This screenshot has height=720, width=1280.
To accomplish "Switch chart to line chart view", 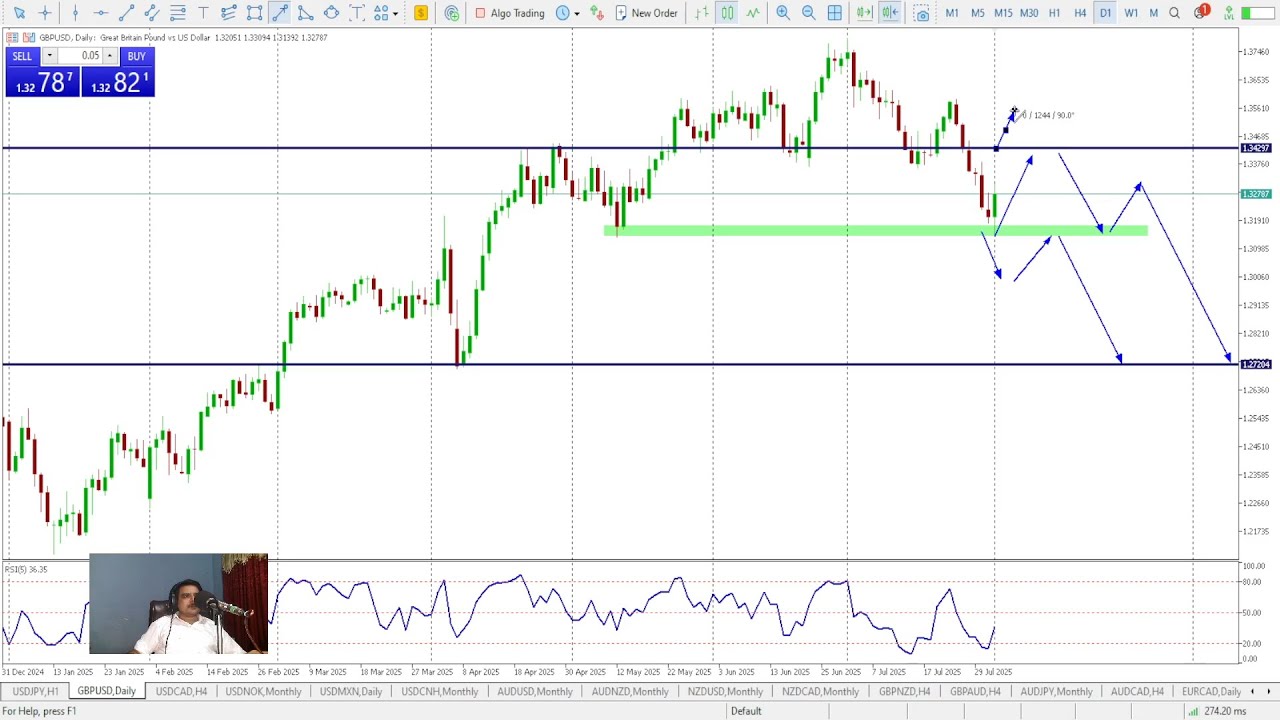I will (753, 13).
